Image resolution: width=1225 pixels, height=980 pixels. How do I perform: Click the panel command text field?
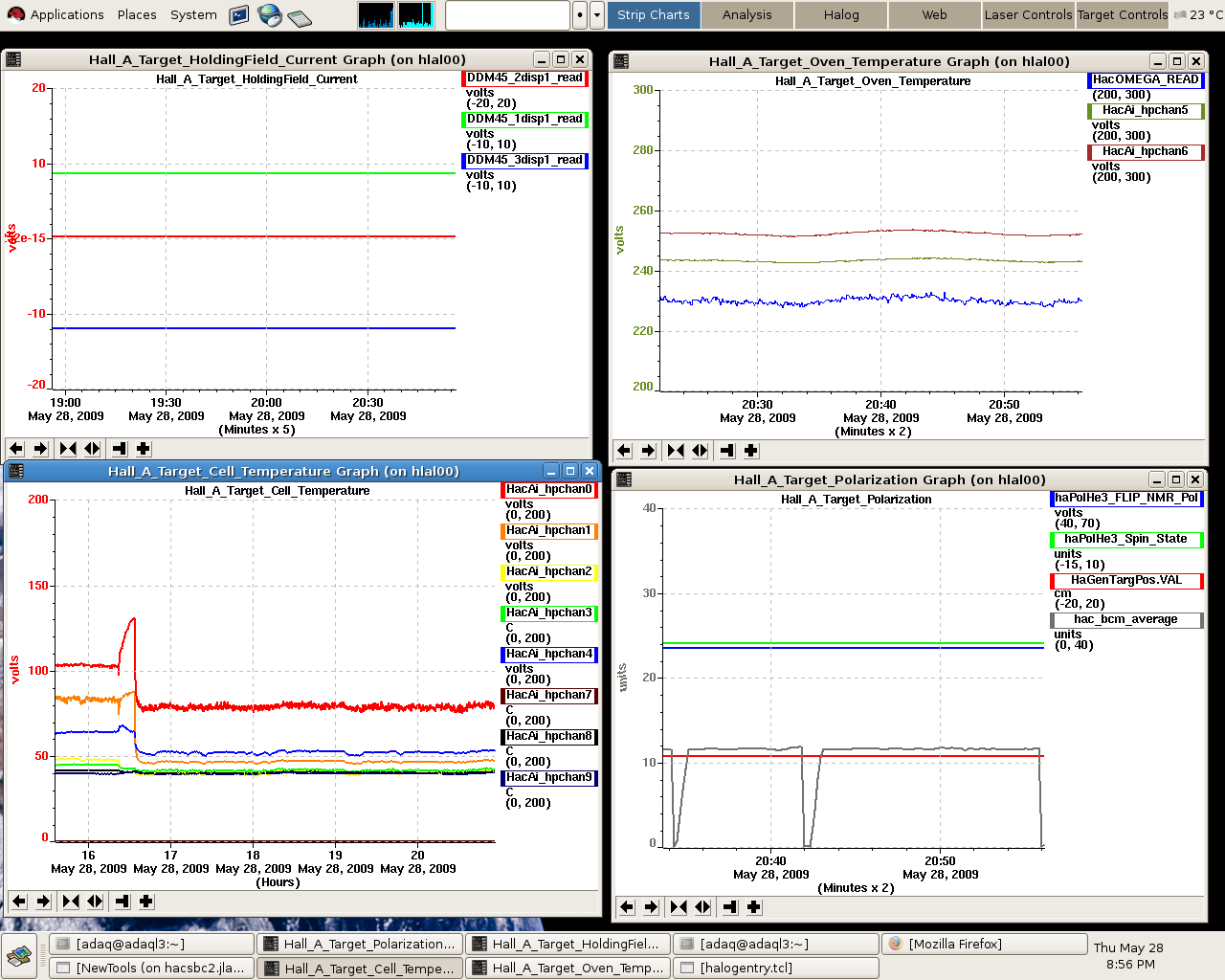click(x=508, y=15)
